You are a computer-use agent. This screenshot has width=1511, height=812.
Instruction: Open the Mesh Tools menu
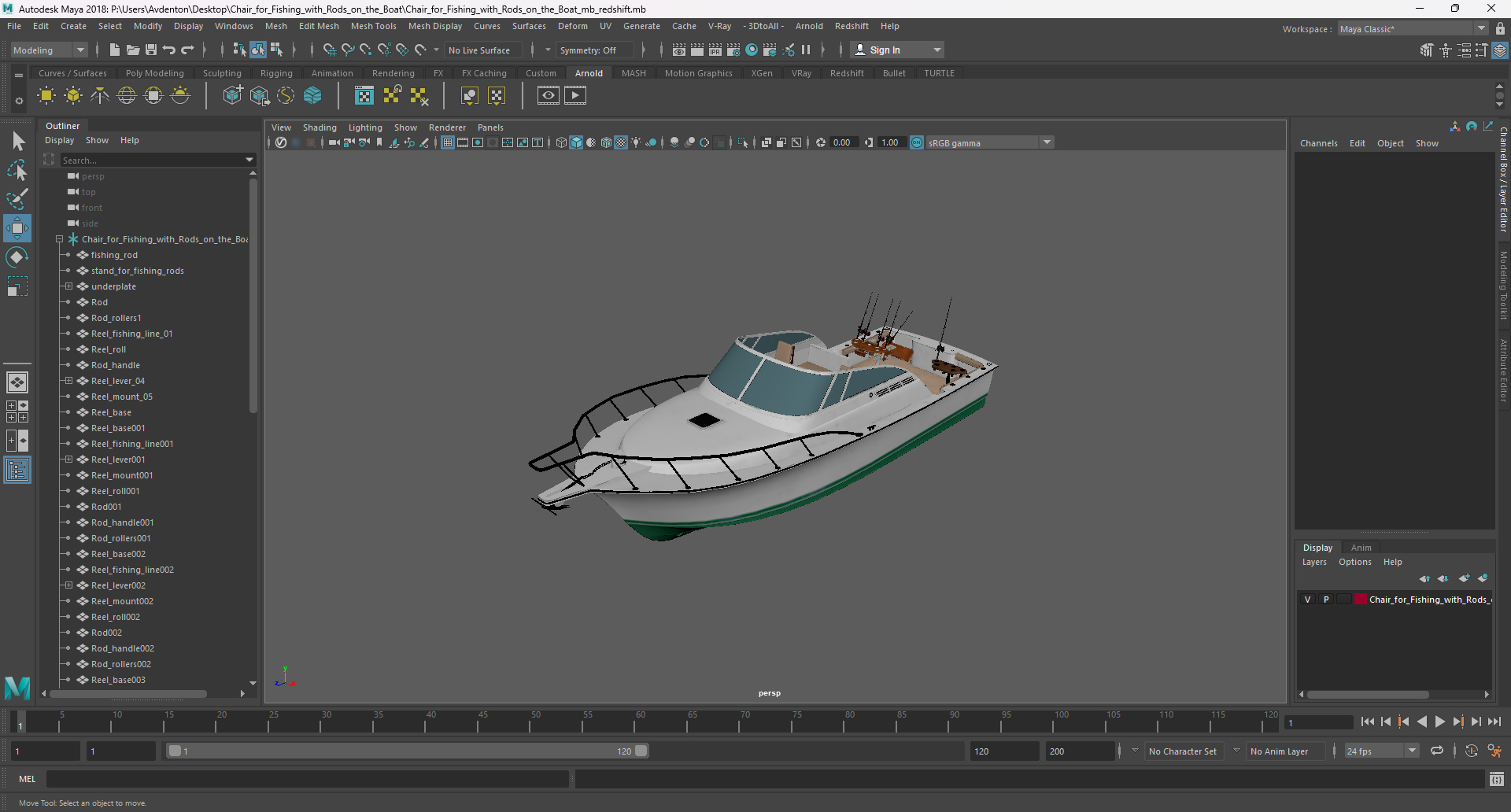click(x=373, y=26)
